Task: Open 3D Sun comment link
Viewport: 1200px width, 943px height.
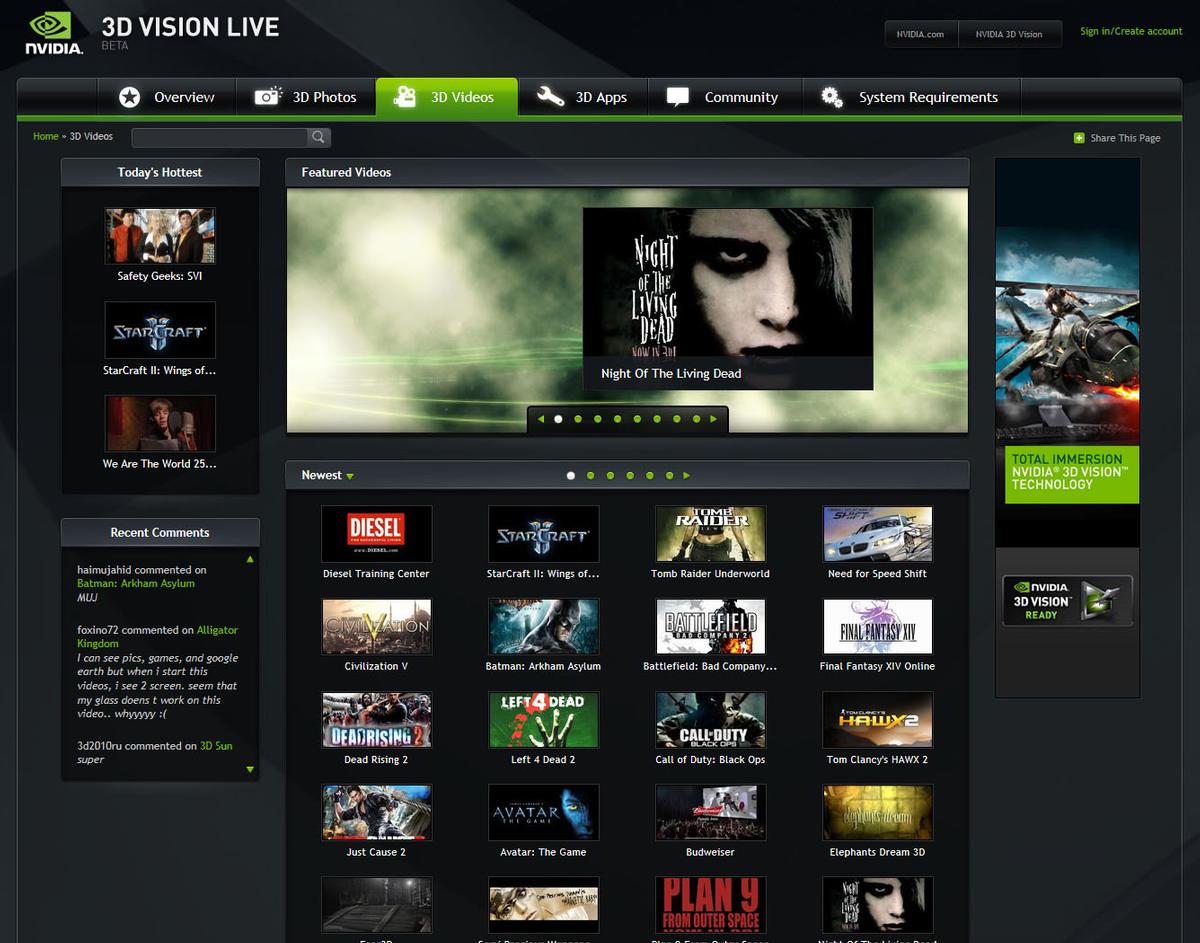Action: [216, 746]
